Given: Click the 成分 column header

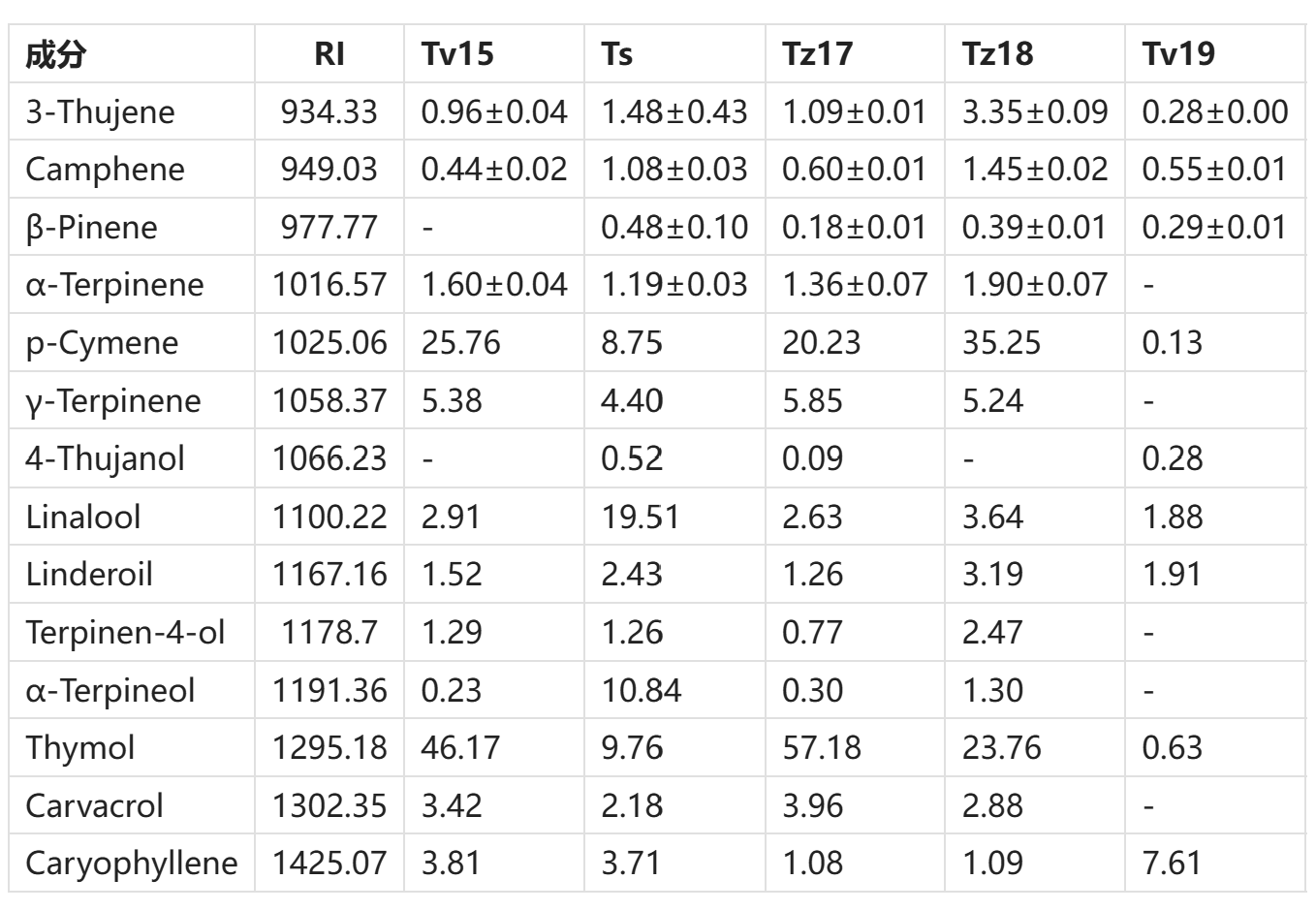Looking at the screenshot, I should tap(55, 53).
